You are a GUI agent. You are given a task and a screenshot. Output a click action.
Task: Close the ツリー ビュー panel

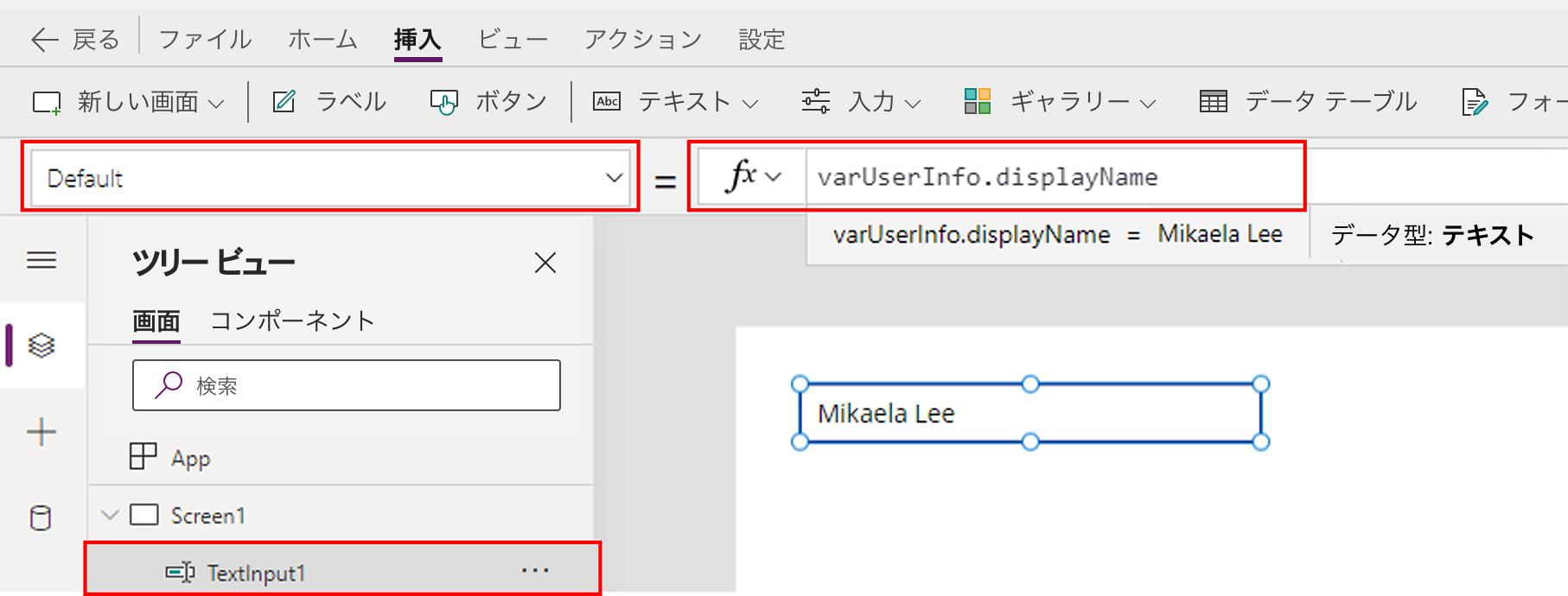pyautogui.click(x=545, y=263)
